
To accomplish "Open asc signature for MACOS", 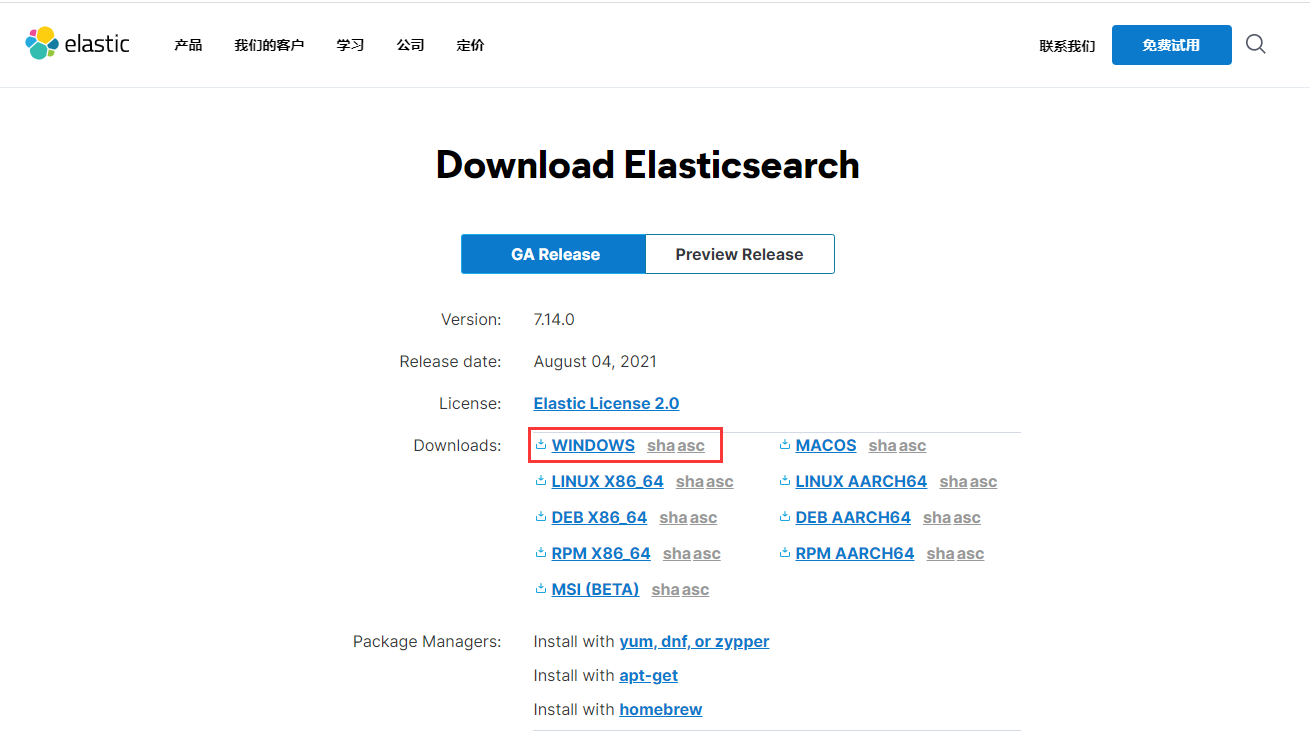I will [912, 446].
